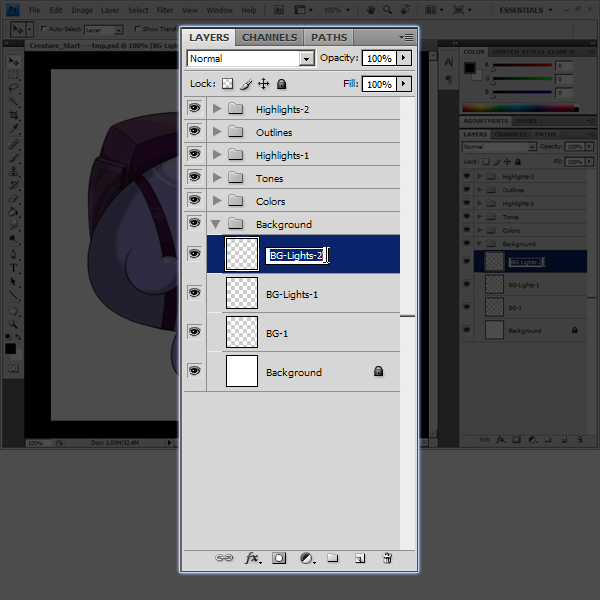The image size is (600, 600).
Task: Select the Pen tool
Action: click(x=13, y=254)
